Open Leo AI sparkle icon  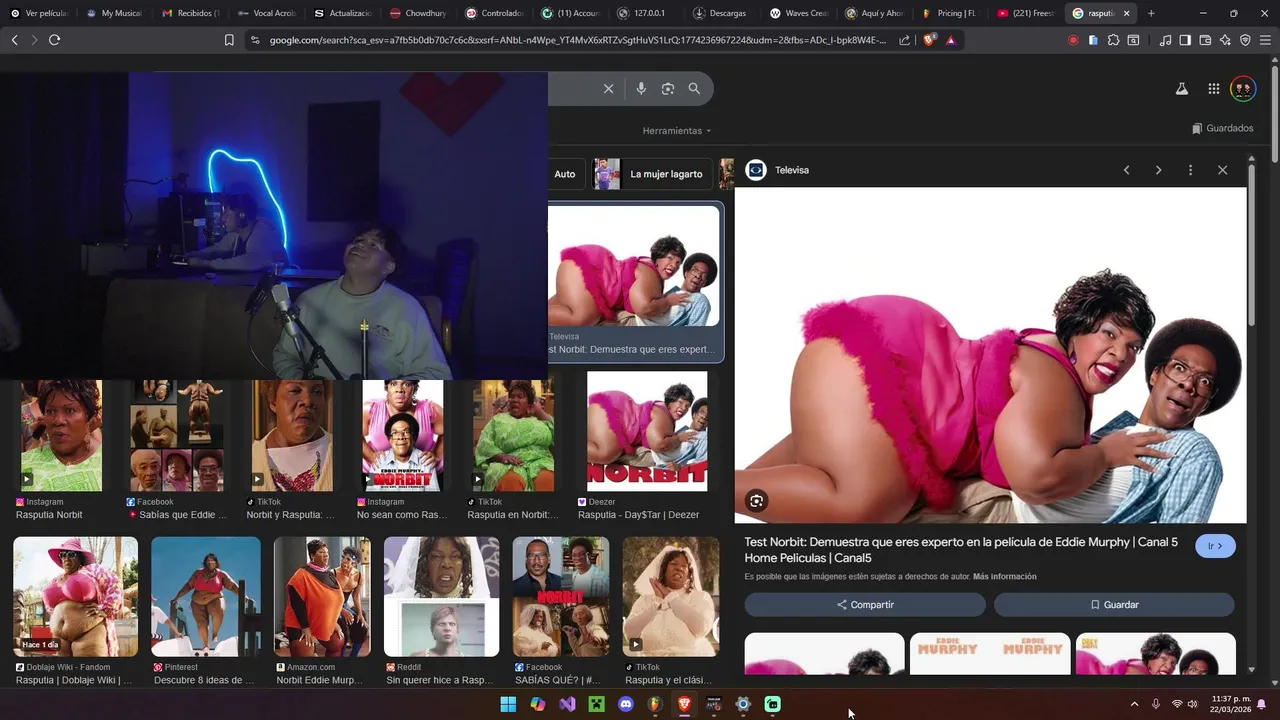click(x=1225, y=40)
